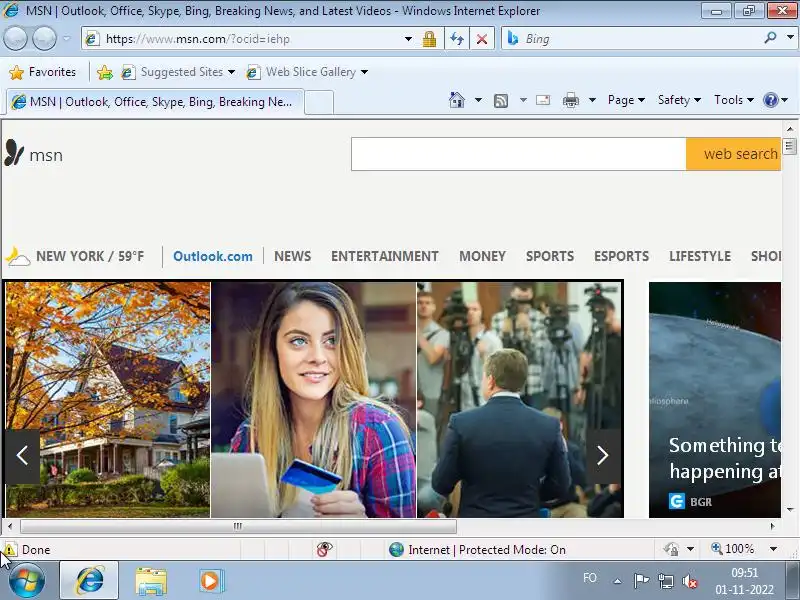Expand the address bar autocomplete dropdown
The height and width of the screenshot is (600, 800).
pyautogui.click(x=408, y=39)
